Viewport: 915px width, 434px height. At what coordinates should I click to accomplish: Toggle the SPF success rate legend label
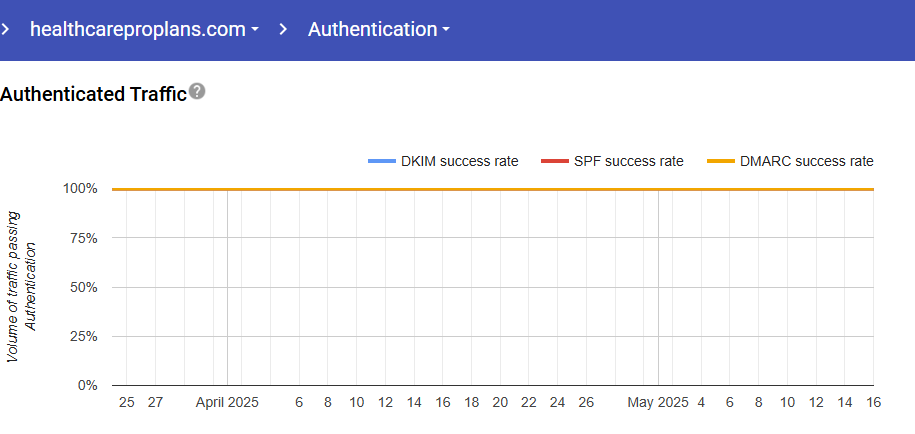tap(628, 161)
